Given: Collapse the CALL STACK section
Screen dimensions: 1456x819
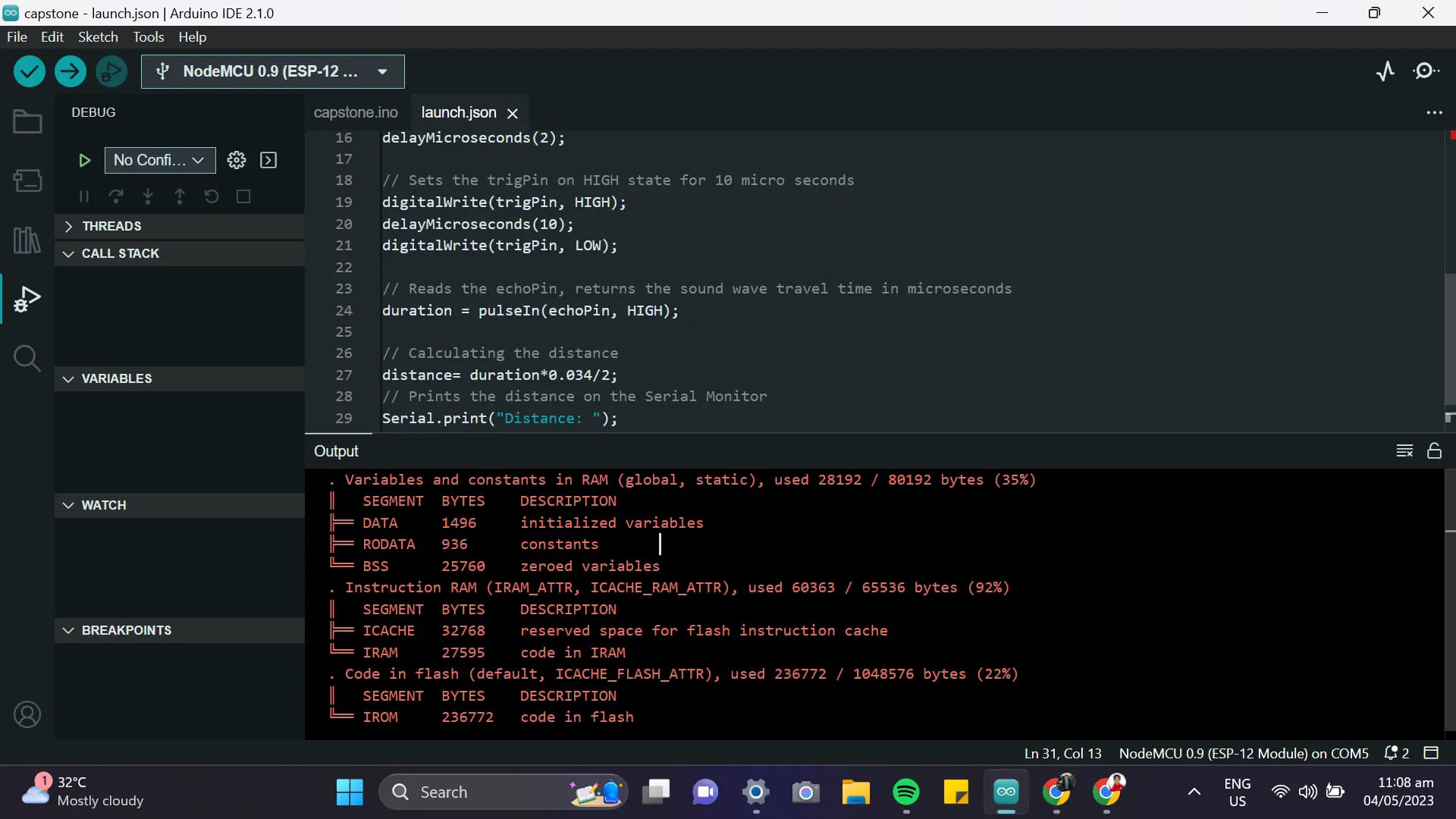Looking at the screenshot, I should [180, 253].
